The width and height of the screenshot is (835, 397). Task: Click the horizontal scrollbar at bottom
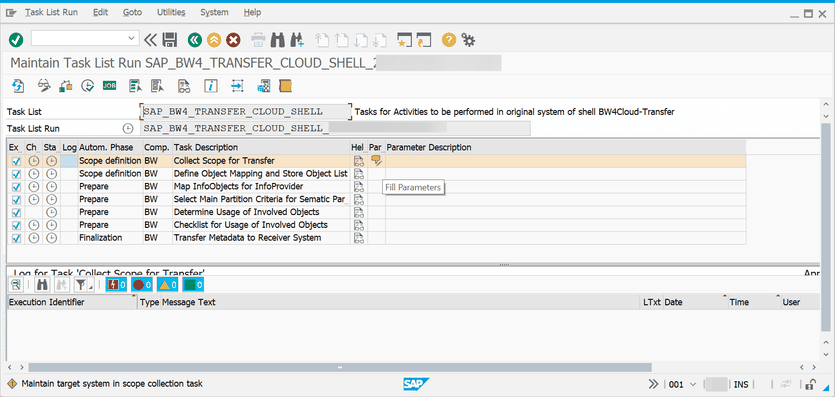pyautogui.click(x=340, y=367)
